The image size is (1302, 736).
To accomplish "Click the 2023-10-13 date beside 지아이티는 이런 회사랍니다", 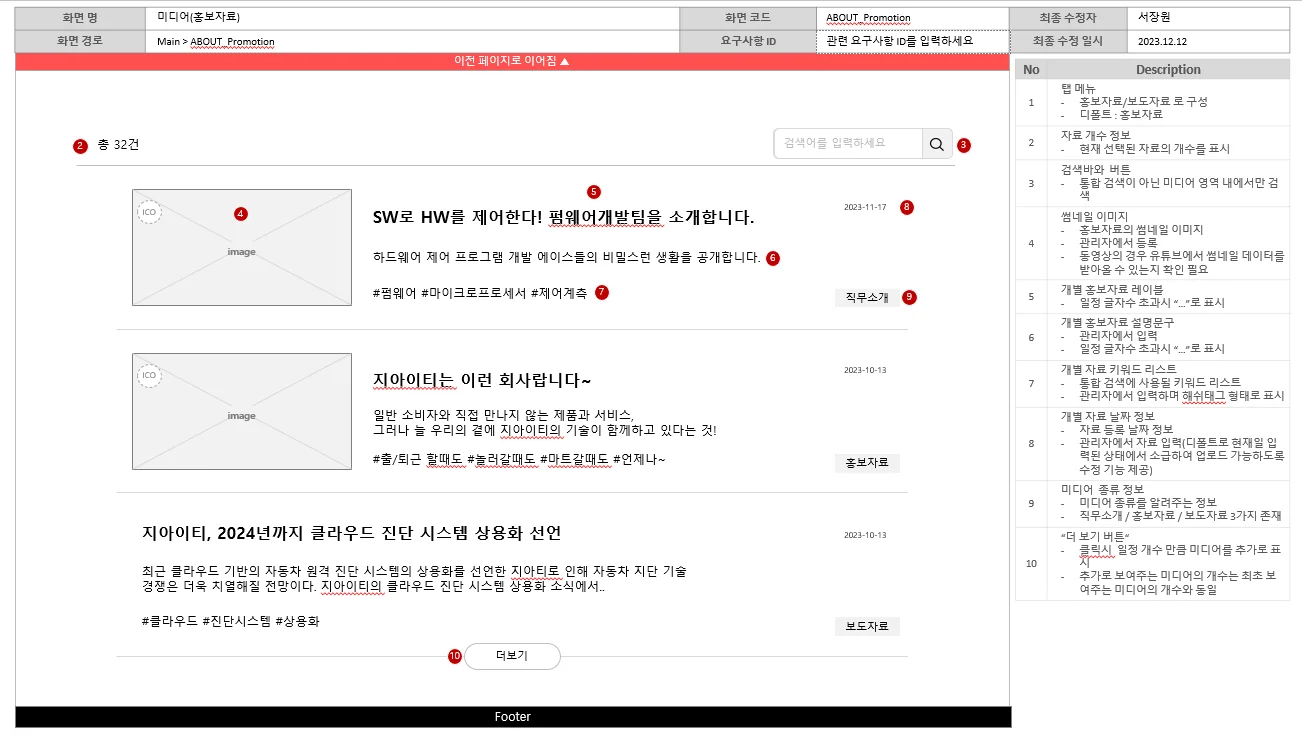I will click(x=865, y=370).
